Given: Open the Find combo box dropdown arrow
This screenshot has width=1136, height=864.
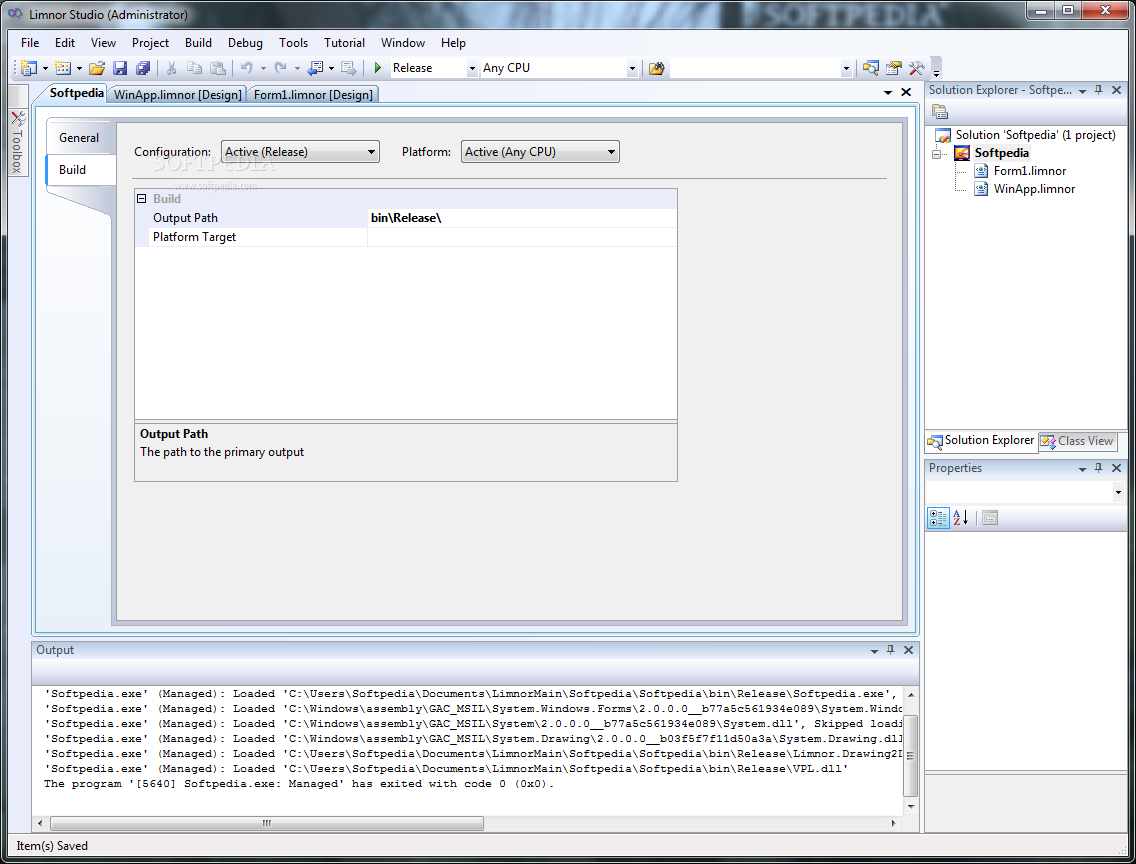Looking at the screenshot, I should coord(845,68).
